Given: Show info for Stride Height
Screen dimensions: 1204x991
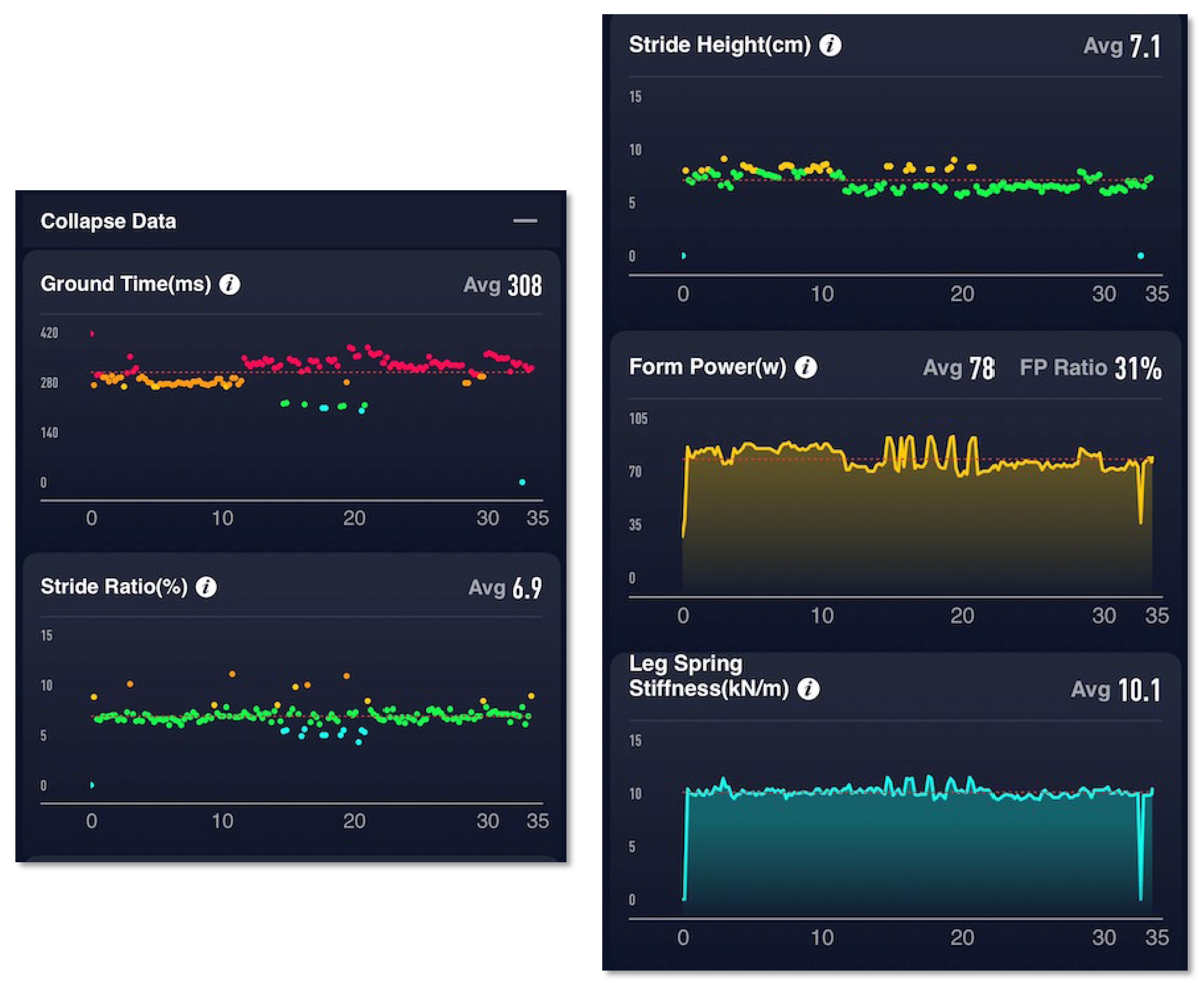Looking at the screenshot, I should pos(830,45).
